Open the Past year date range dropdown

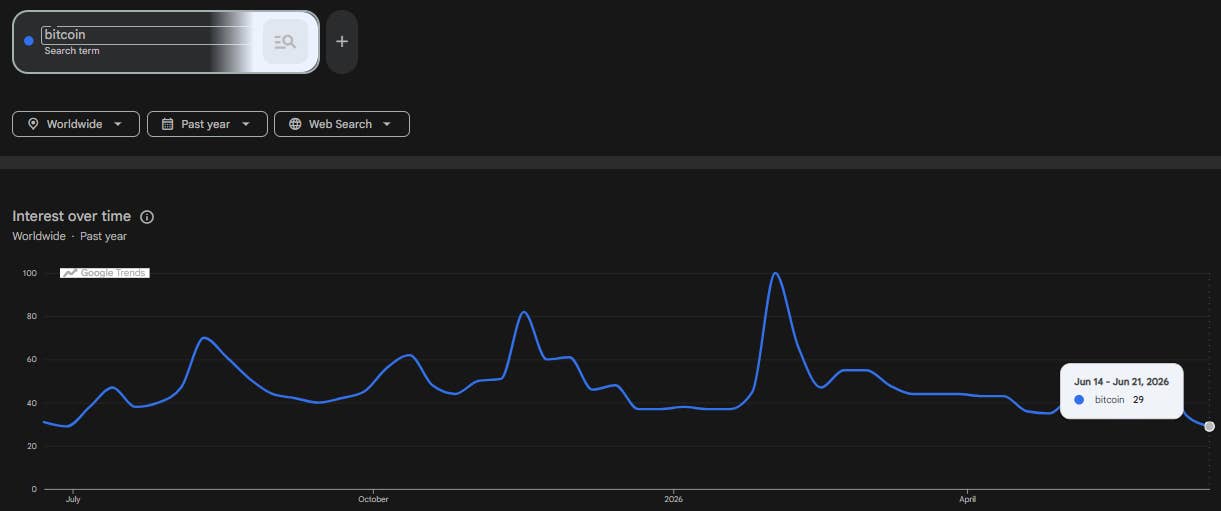207,124
